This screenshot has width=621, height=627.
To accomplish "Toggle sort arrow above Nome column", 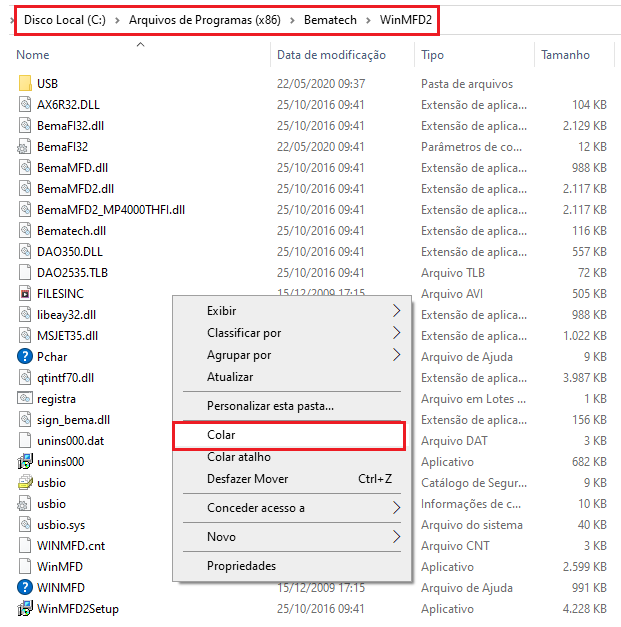I will [x=140, y=44].
